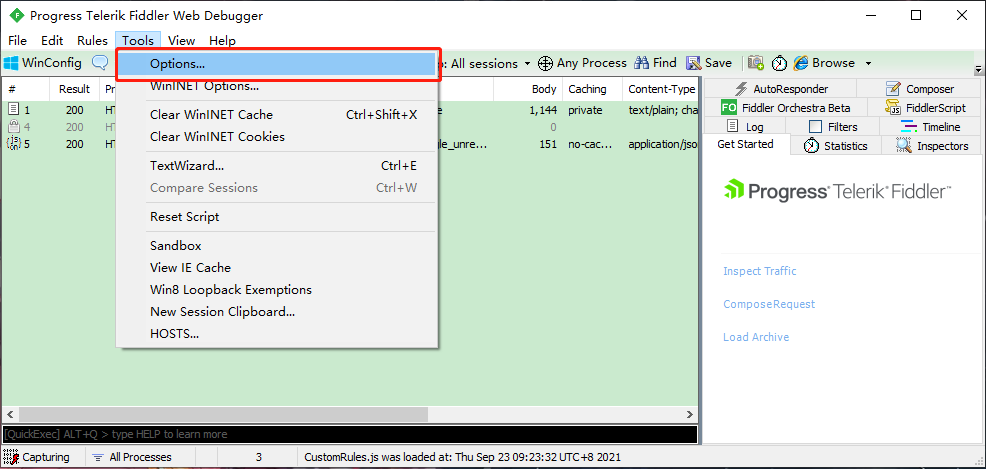Click the Any Process crosshair icon
The width and height of the screenshot is (986, 469).
click(545, 63)
